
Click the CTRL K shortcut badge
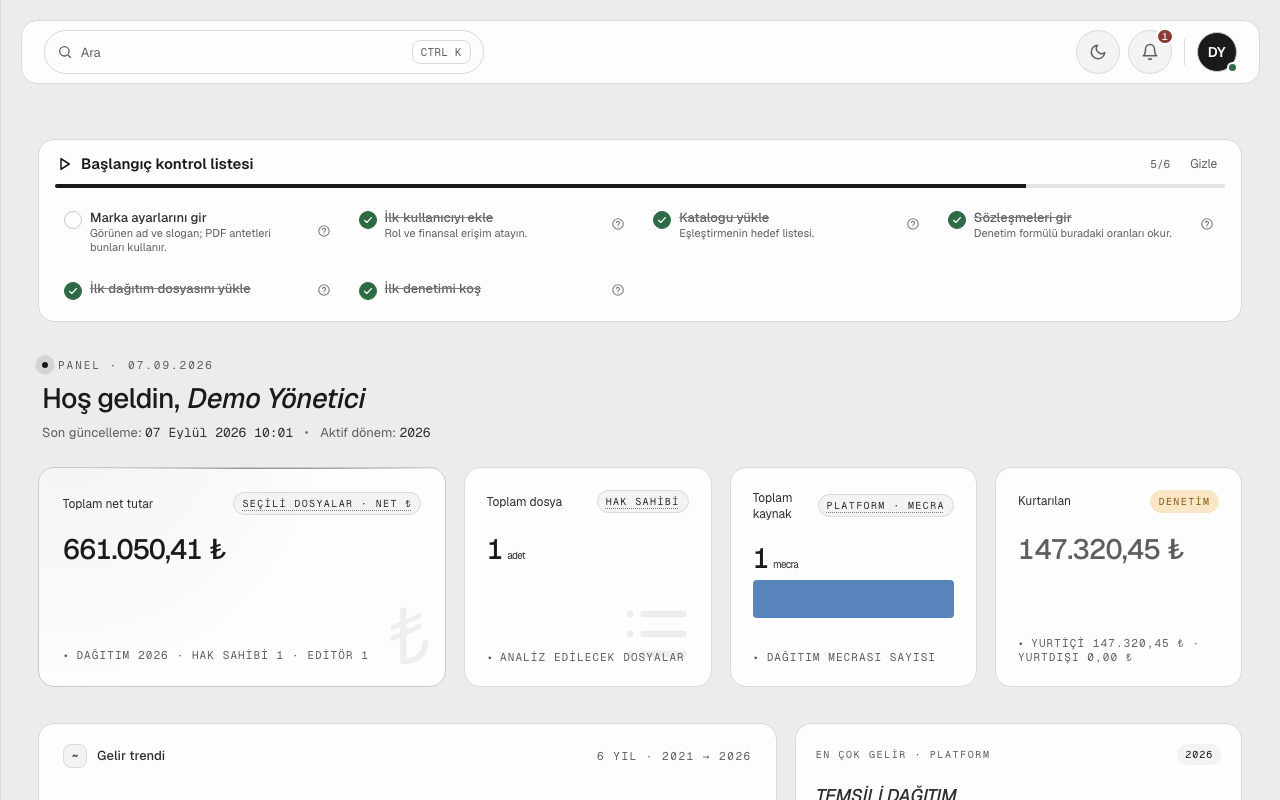tap(441, 52)
